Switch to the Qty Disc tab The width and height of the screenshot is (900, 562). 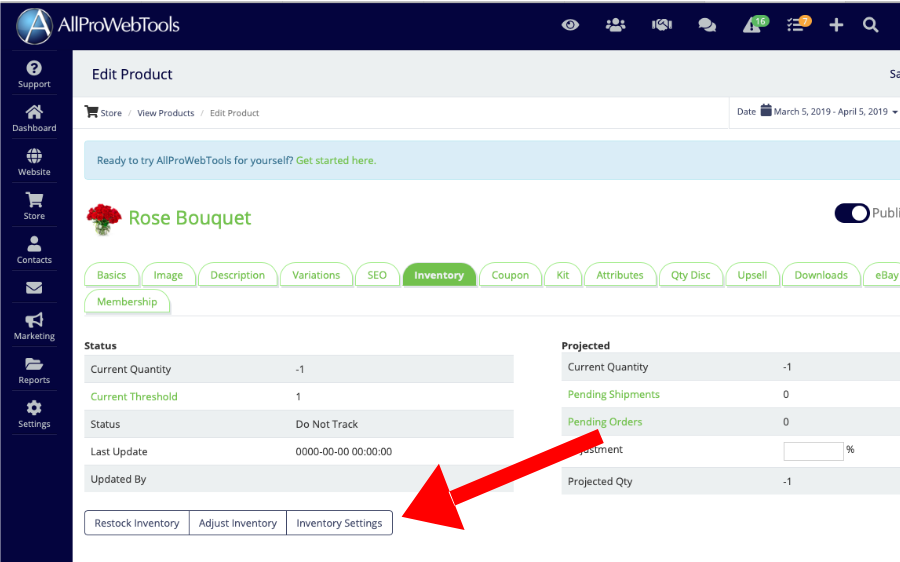[691, 275]
